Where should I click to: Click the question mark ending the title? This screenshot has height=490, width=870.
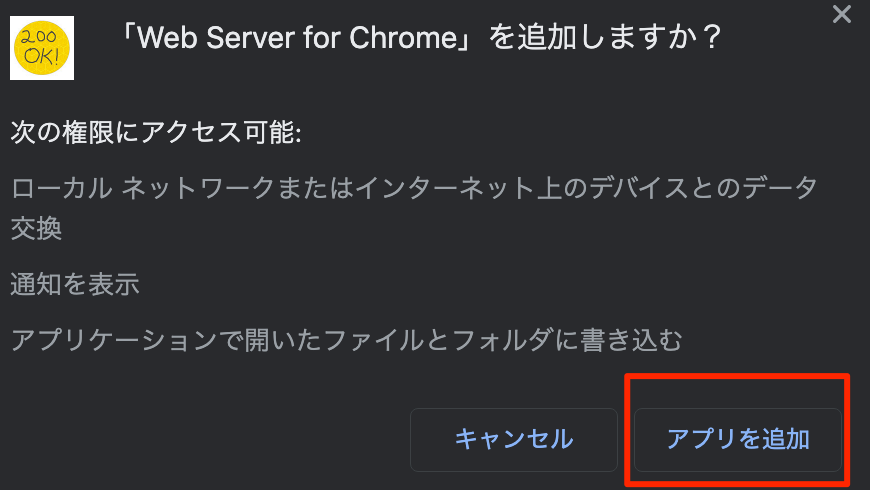click(710, 38)
